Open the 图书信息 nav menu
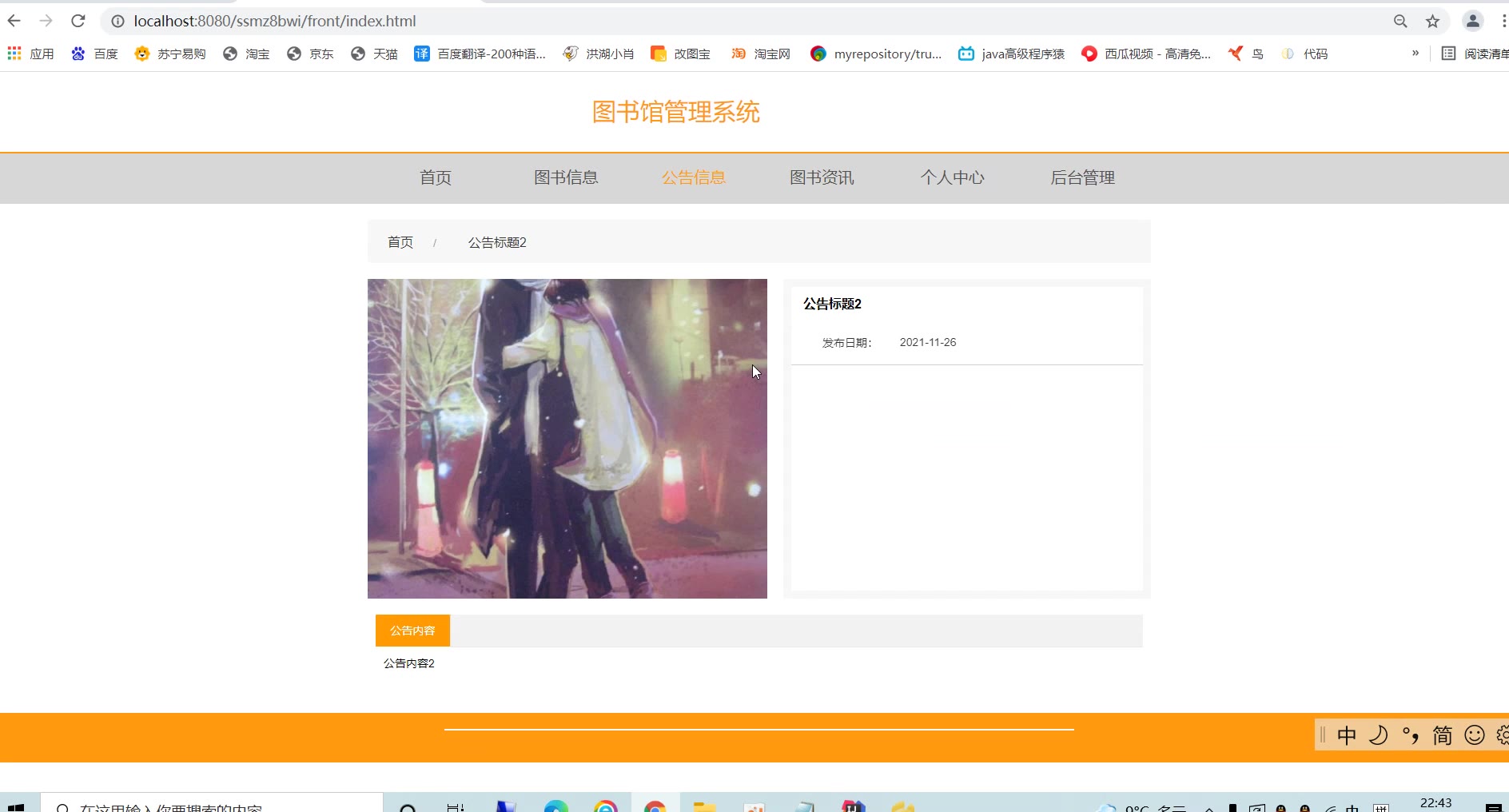Viewport: 1509px width, 812px height. 566,177
